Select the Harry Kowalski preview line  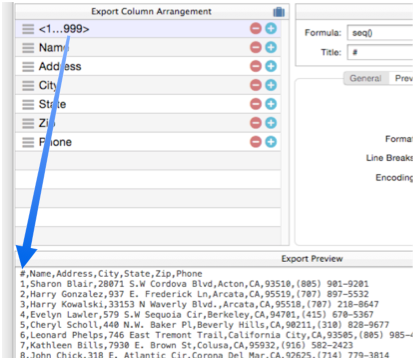click(199, 304)
